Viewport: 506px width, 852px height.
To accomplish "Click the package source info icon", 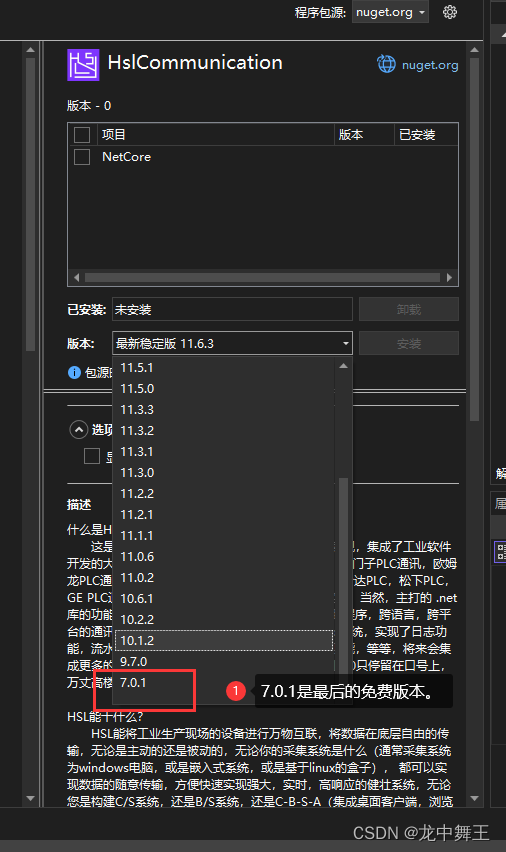I will point(74,372).
